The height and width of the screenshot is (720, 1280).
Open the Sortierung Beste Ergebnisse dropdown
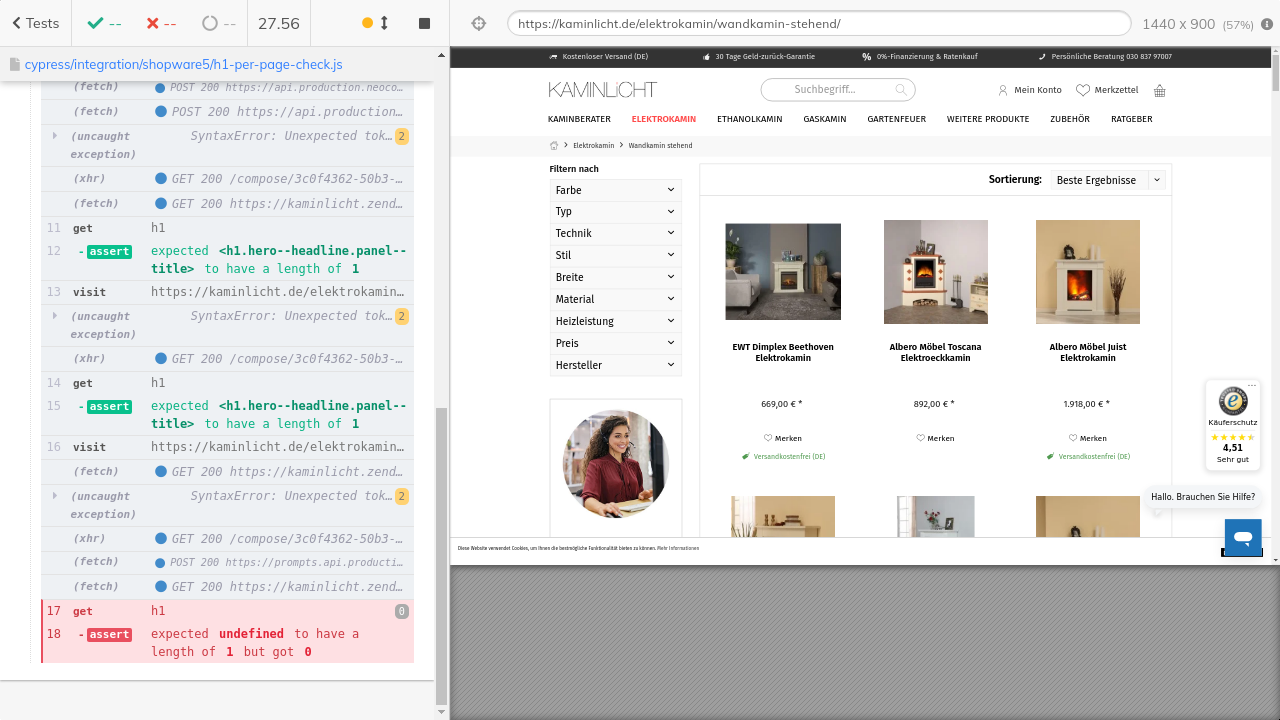(1108, 180)
